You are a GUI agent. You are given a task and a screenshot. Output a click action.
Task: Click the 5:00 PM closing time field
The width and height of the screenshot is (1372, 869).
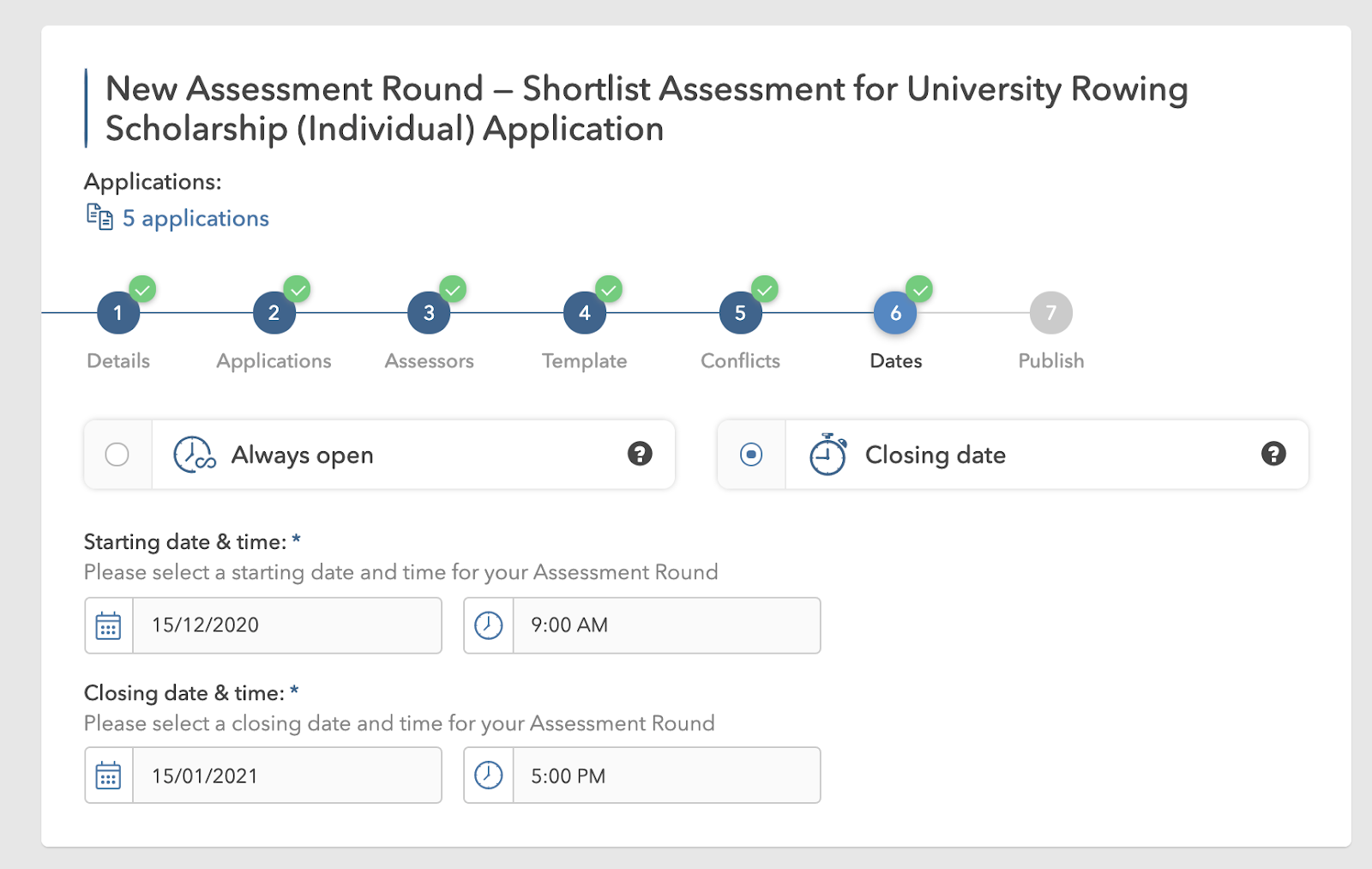[x=665, y=776]
